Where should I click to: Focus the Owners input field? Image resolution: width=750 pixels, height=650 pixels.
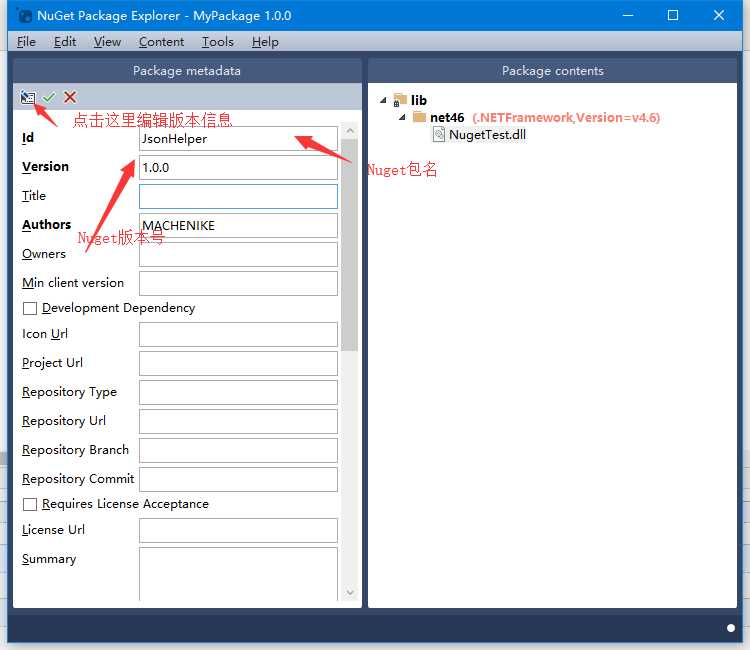click(238, 254)
